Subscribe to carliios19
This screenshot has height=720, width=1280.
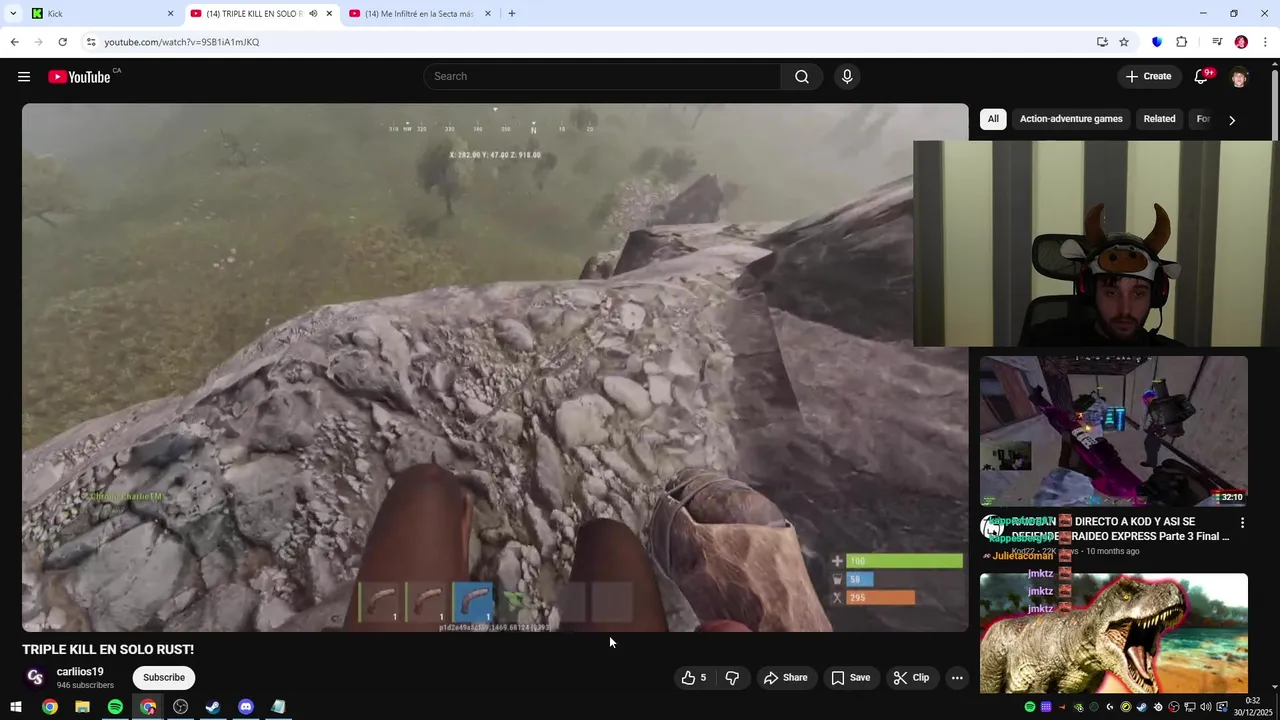tap(164, 678)
